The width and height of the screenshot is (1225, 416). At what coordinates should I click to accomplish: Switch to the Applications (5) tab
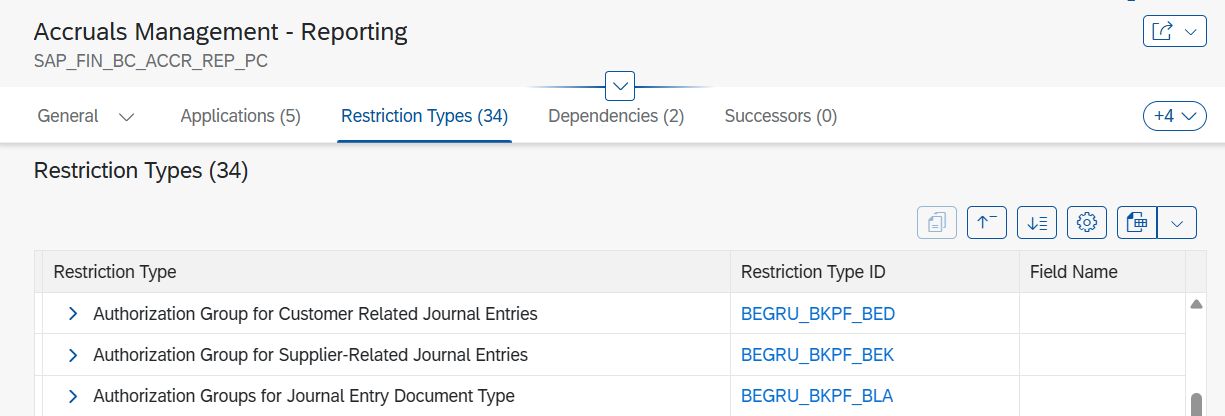[240, 116]
